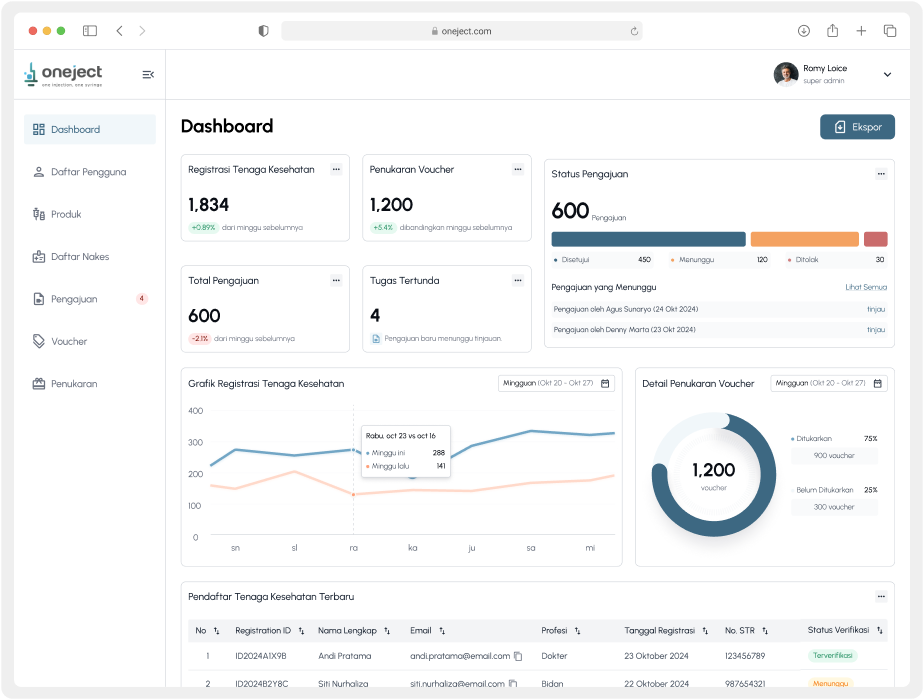Open the Grafik Registrasi Mingguan date picker
This screenshot has height=700, width=924.
point(556,384)
